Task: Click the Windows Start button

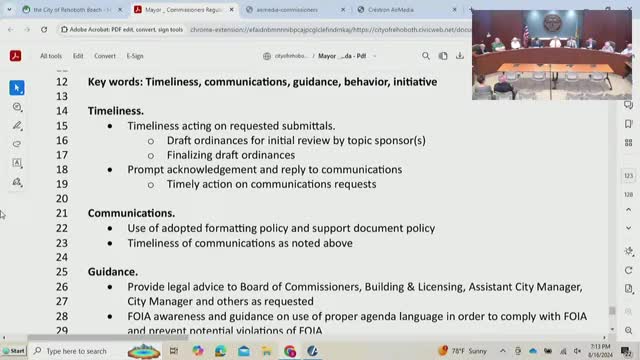Action: click(x=13, y=351)
